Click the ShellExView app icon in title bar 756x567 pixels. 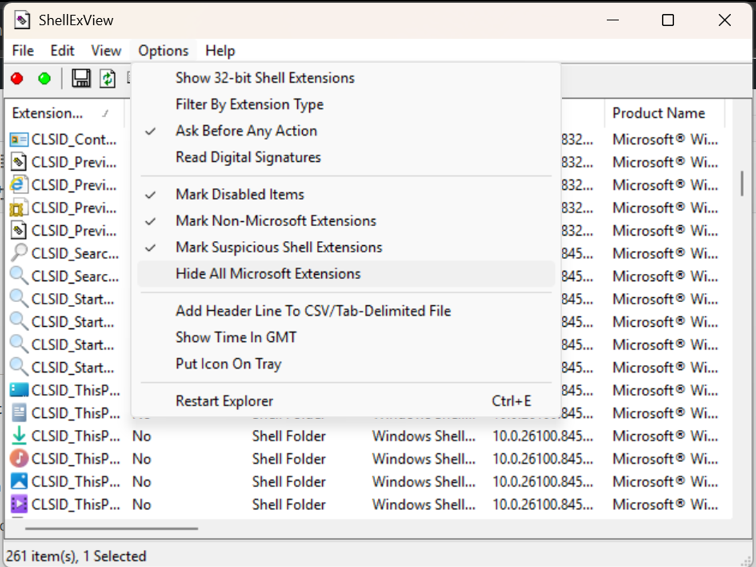tap(21, 20)
